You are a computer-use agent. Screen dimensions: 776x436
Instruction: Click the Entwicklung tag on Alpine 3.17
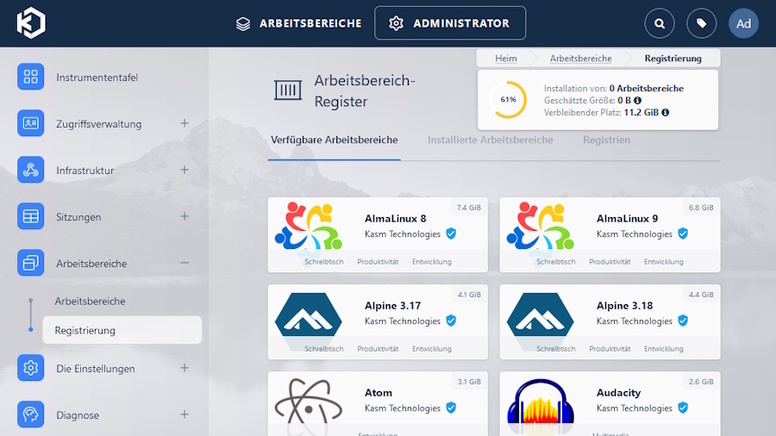[432, 349]
